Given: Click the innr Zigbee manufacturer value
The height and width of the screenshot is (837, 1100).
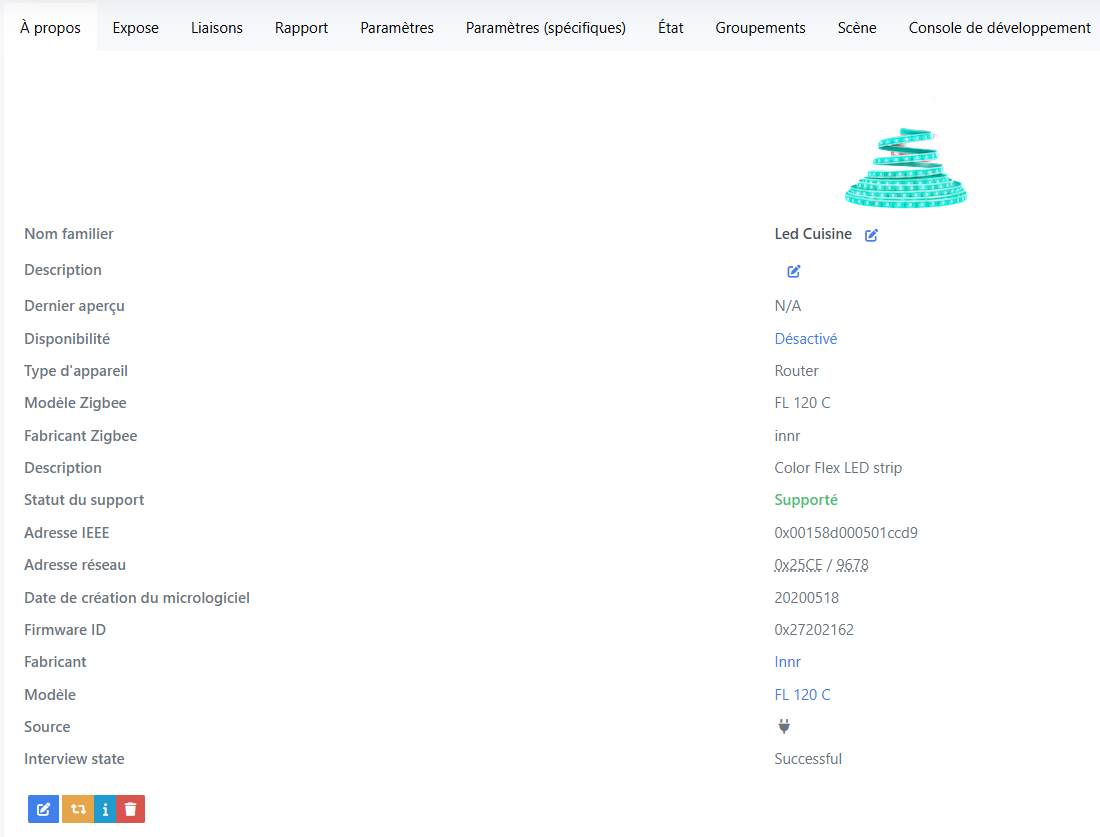Looking at the screenshot, I should pos(787,436).
